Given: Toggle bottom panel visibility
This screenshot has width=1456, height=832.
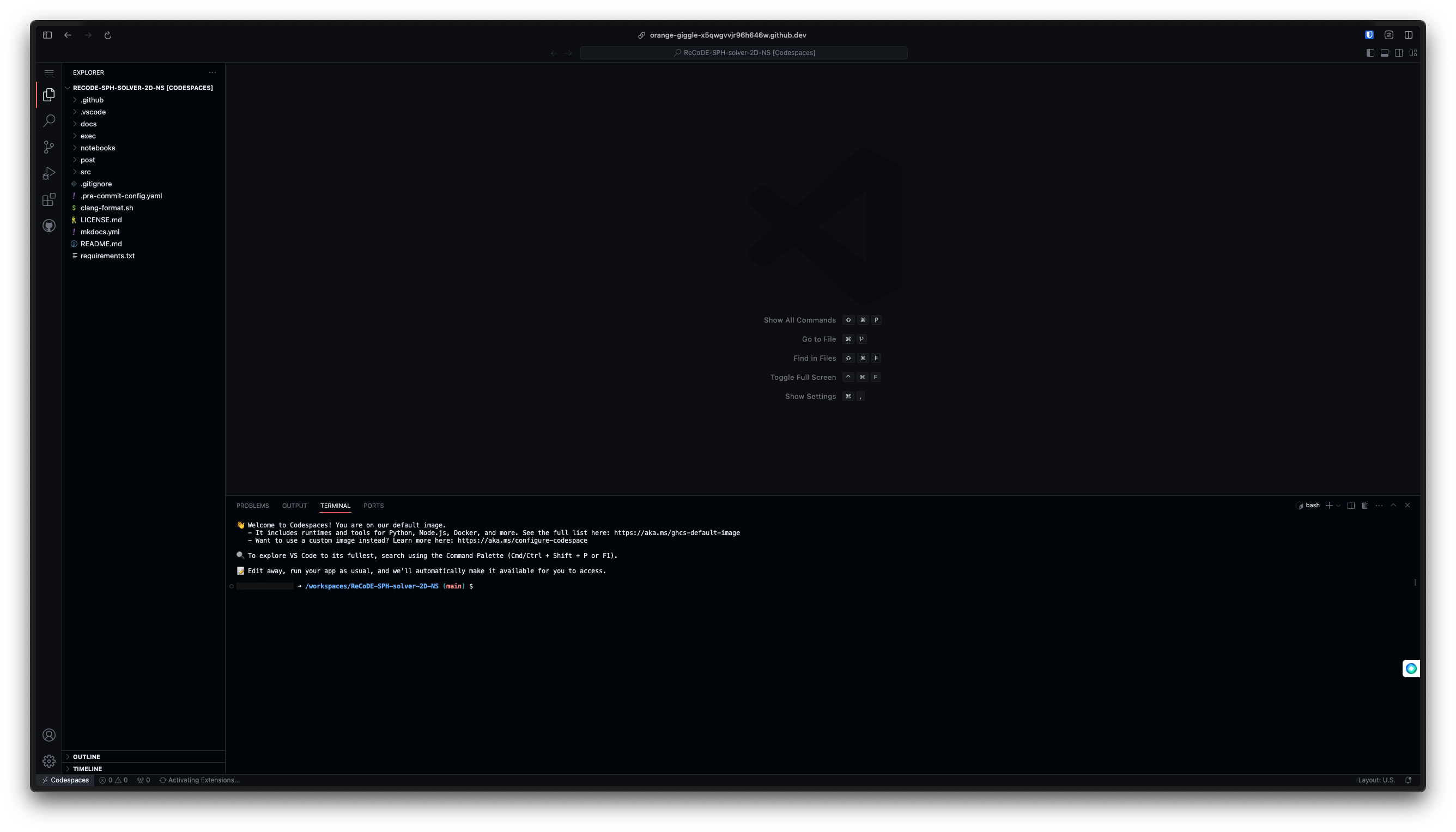Looking at the screenshot, I should click(x=1385, y=52).
